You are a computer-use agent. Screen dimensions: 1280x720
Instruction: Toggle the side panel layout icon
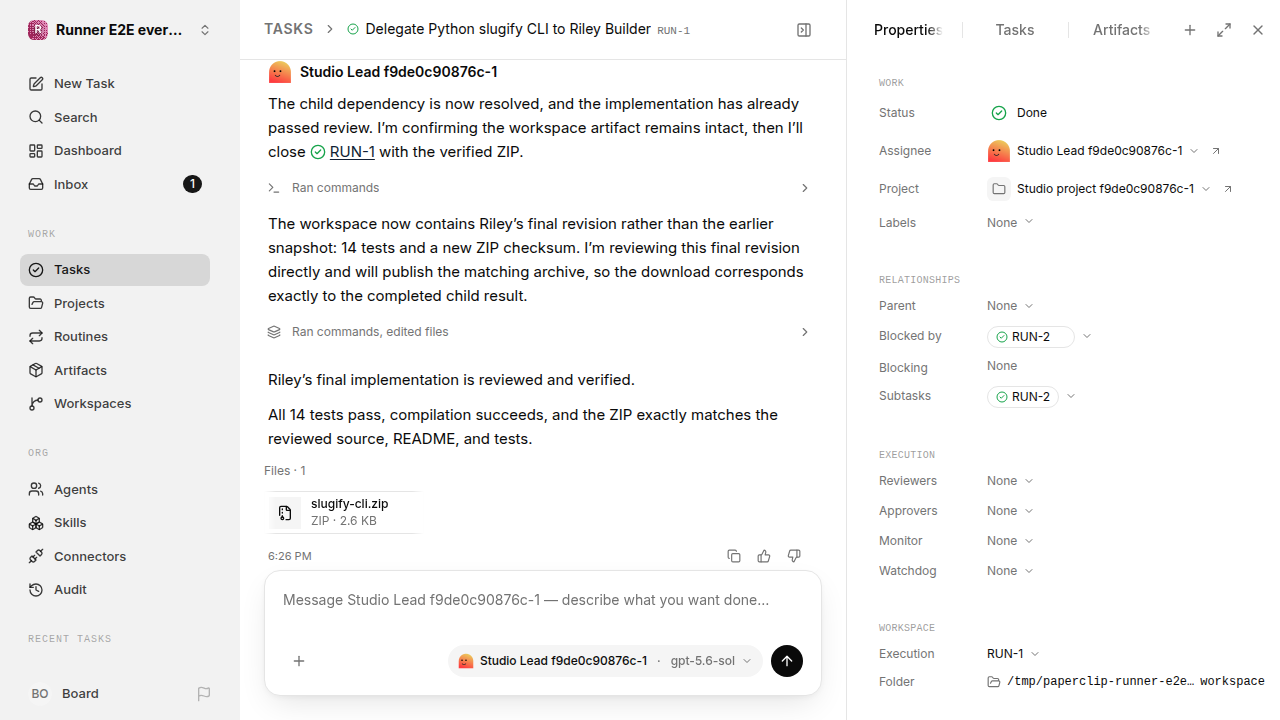[x=804, y=30]
